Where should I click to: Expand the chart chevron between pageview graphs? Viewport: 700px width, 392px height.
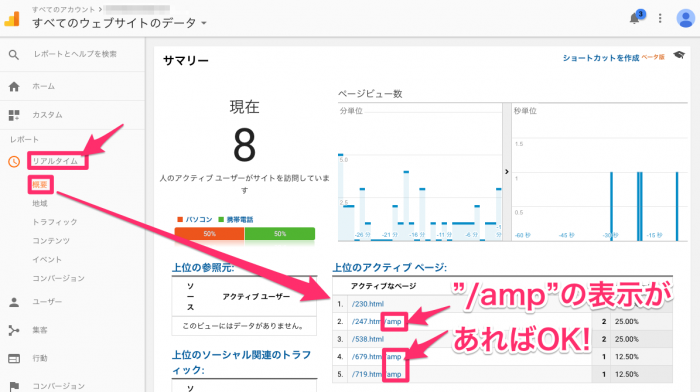click(507, 171)
